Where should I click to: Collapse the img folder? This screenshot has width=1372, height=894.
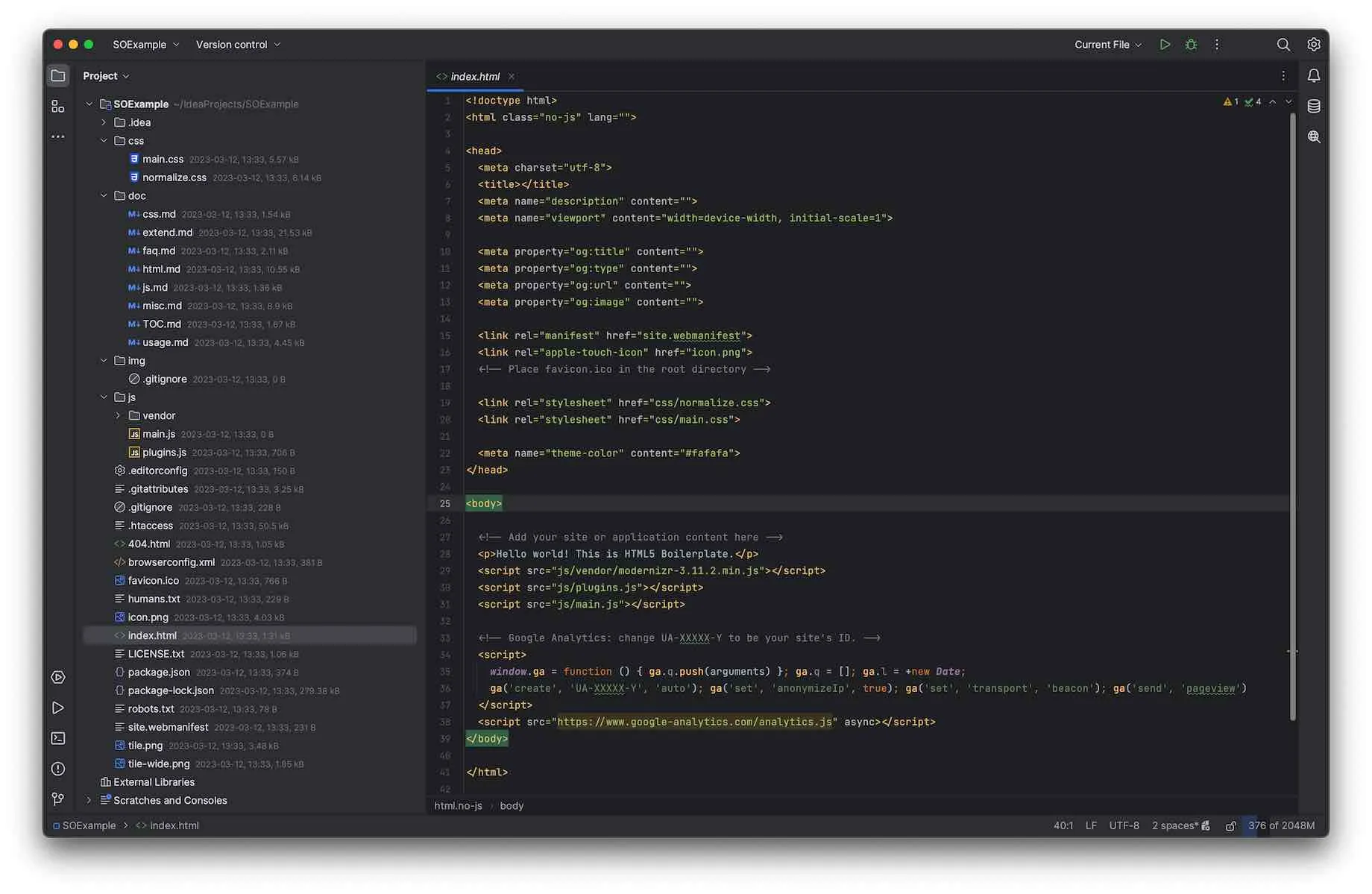click(x=104, y=361)
